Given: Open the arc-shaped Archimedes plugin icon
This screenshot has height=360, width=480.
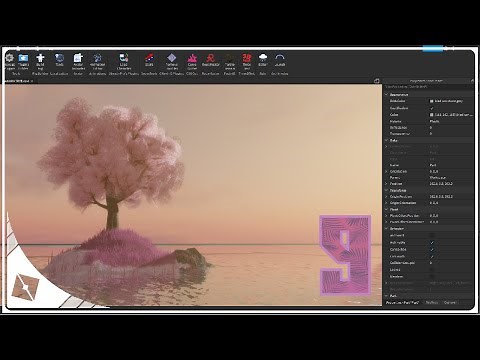Looking at the screenshot, I should [280, 57].
